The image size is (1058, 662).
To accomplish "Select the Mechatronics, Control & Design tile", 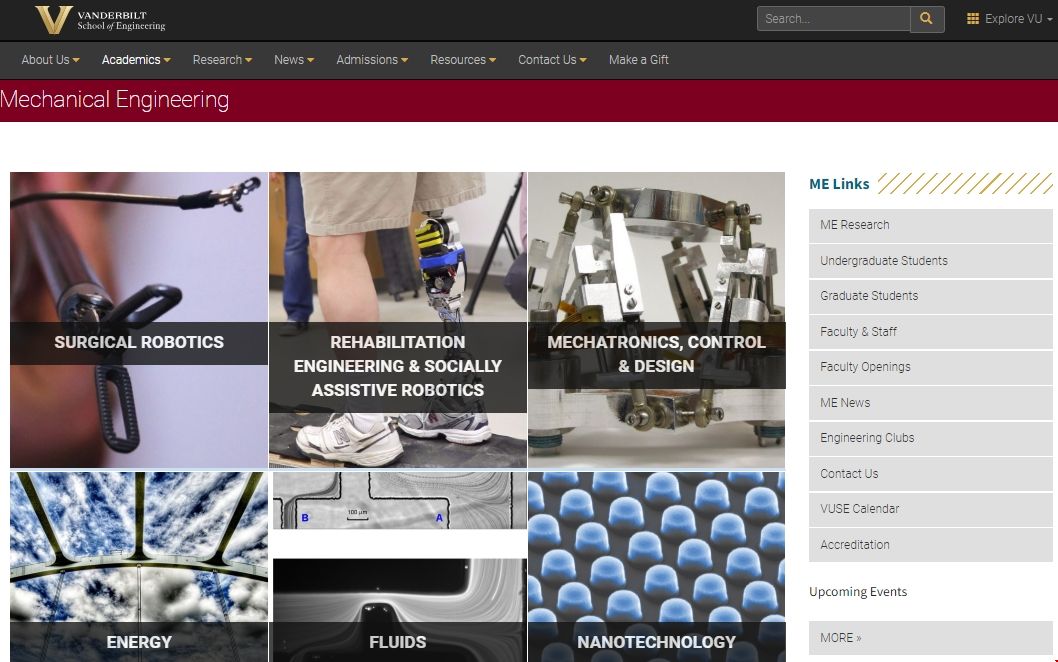I will [x=656, y=320].
